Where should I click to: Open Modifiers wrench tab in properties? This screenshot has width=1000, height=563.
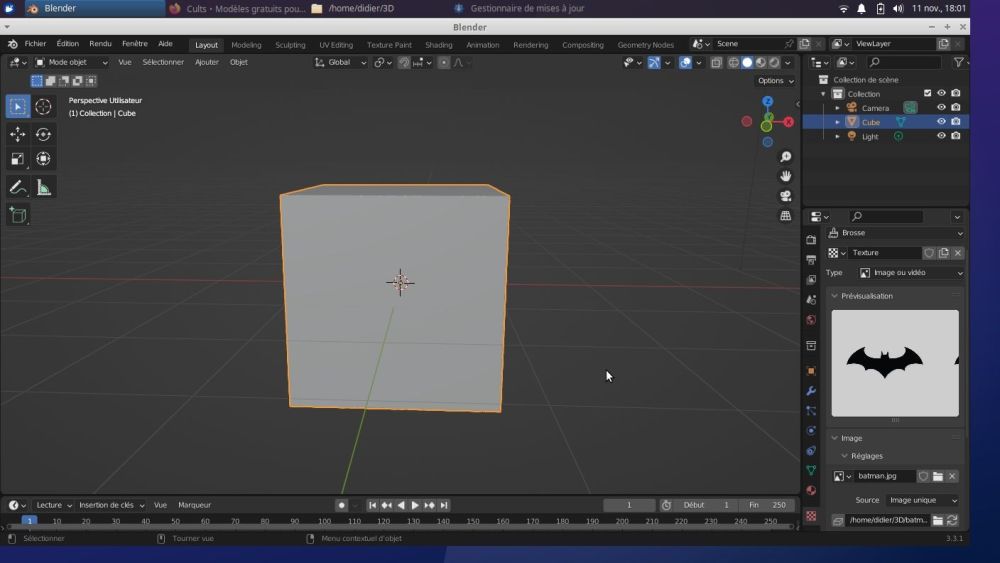click(x=811, y=390)
